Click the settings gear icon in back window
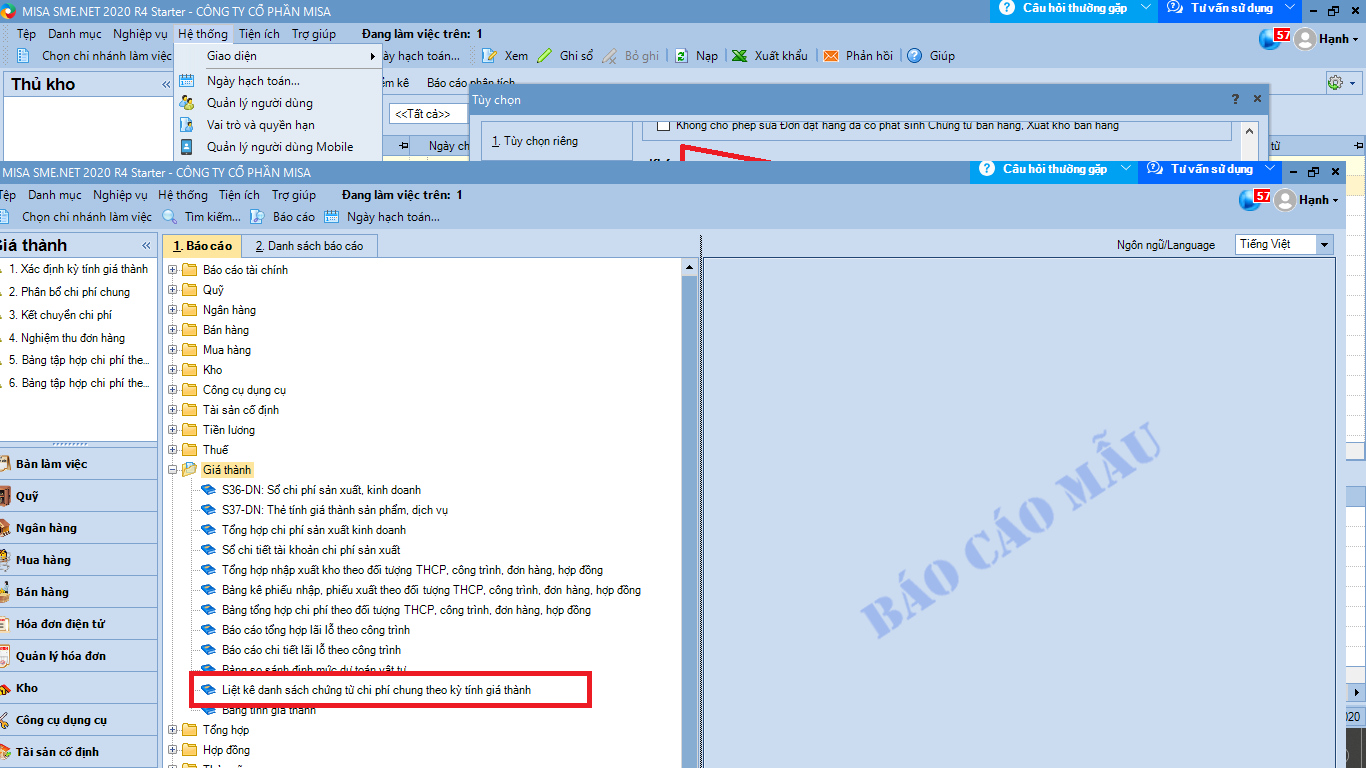The height and width of the screenshot is (768, 1366). tap(1335, 83)
